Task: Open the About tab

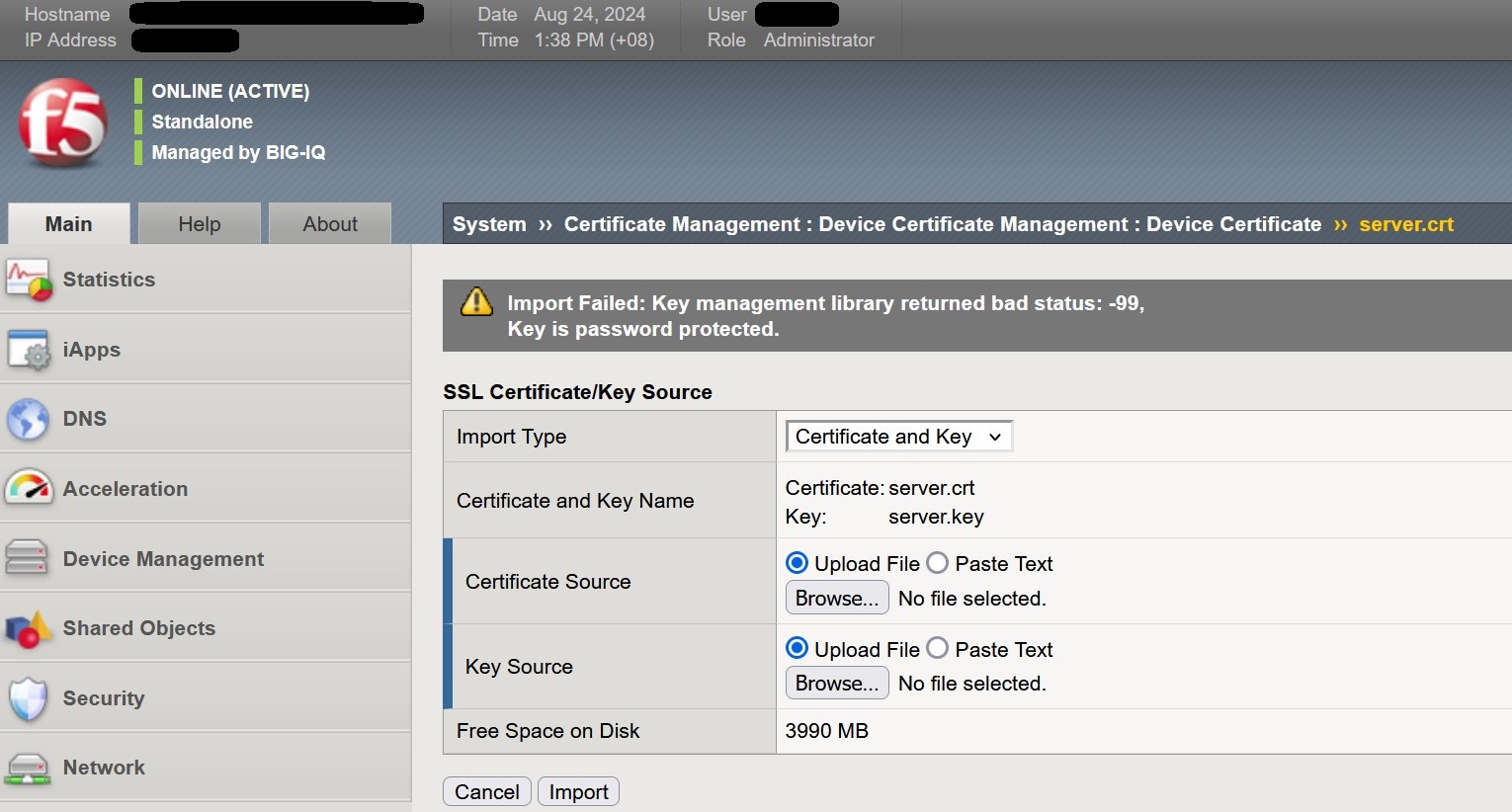Action: click(x=329, y=224)
